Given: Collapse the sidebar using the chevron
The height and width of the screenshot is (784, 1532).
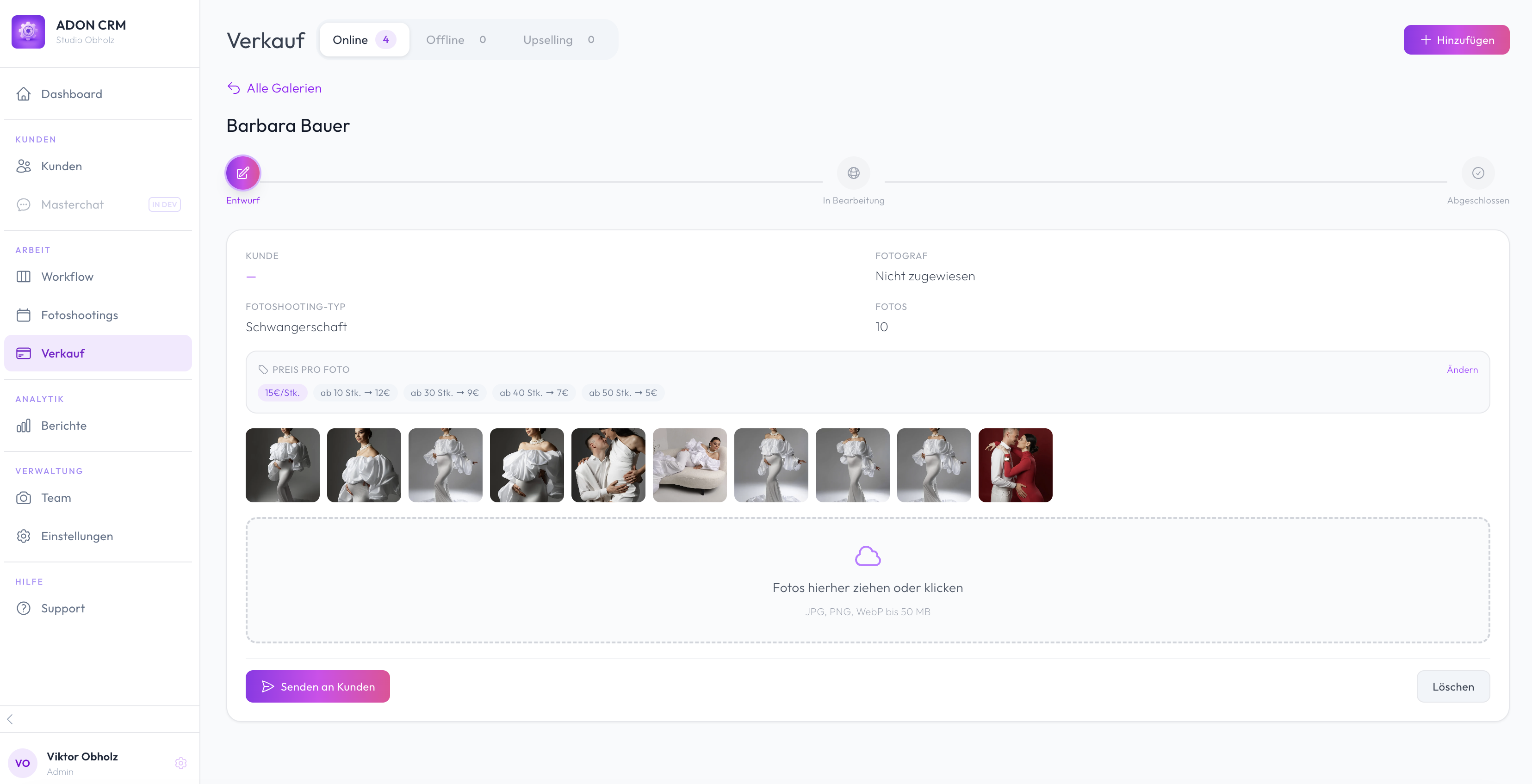Looking at the screenshot, I should point(10,719).
